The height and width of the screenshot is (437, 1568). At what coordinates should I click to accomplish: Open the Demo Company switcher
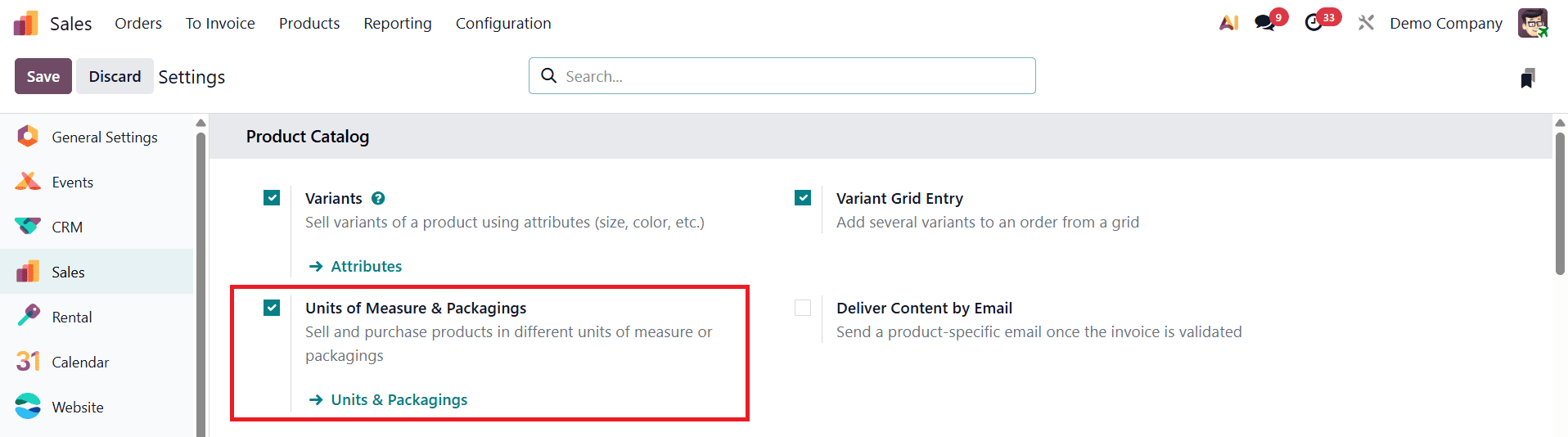(x=1445, y=24)
